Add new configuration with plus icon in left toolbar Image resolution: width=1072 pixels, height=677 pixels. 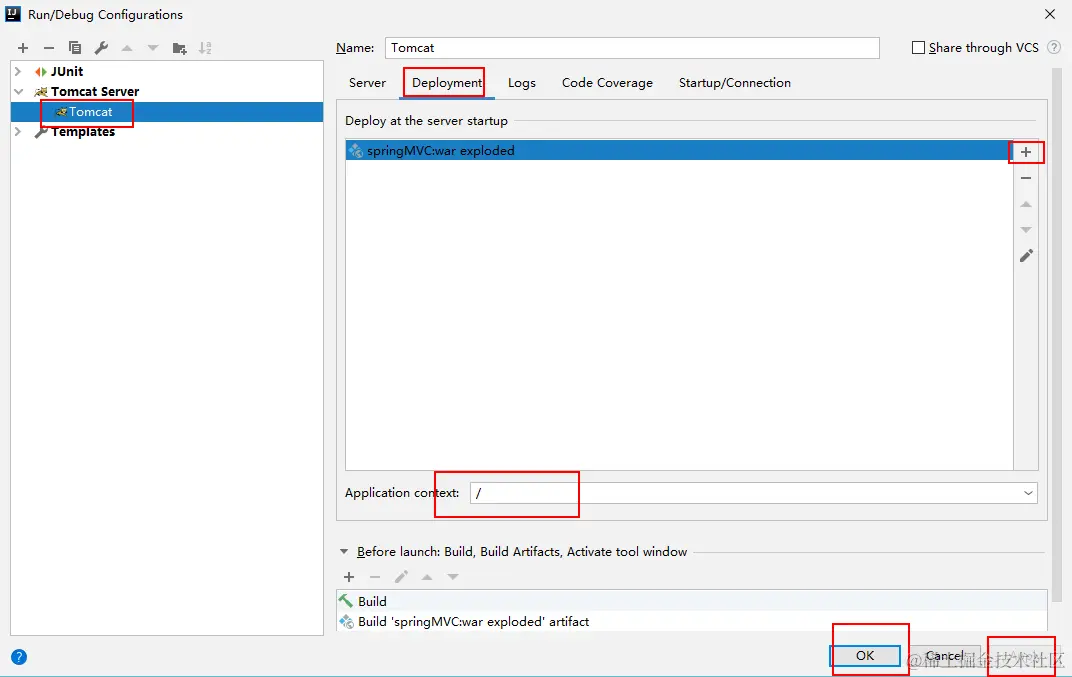click(x=23, y=48)
